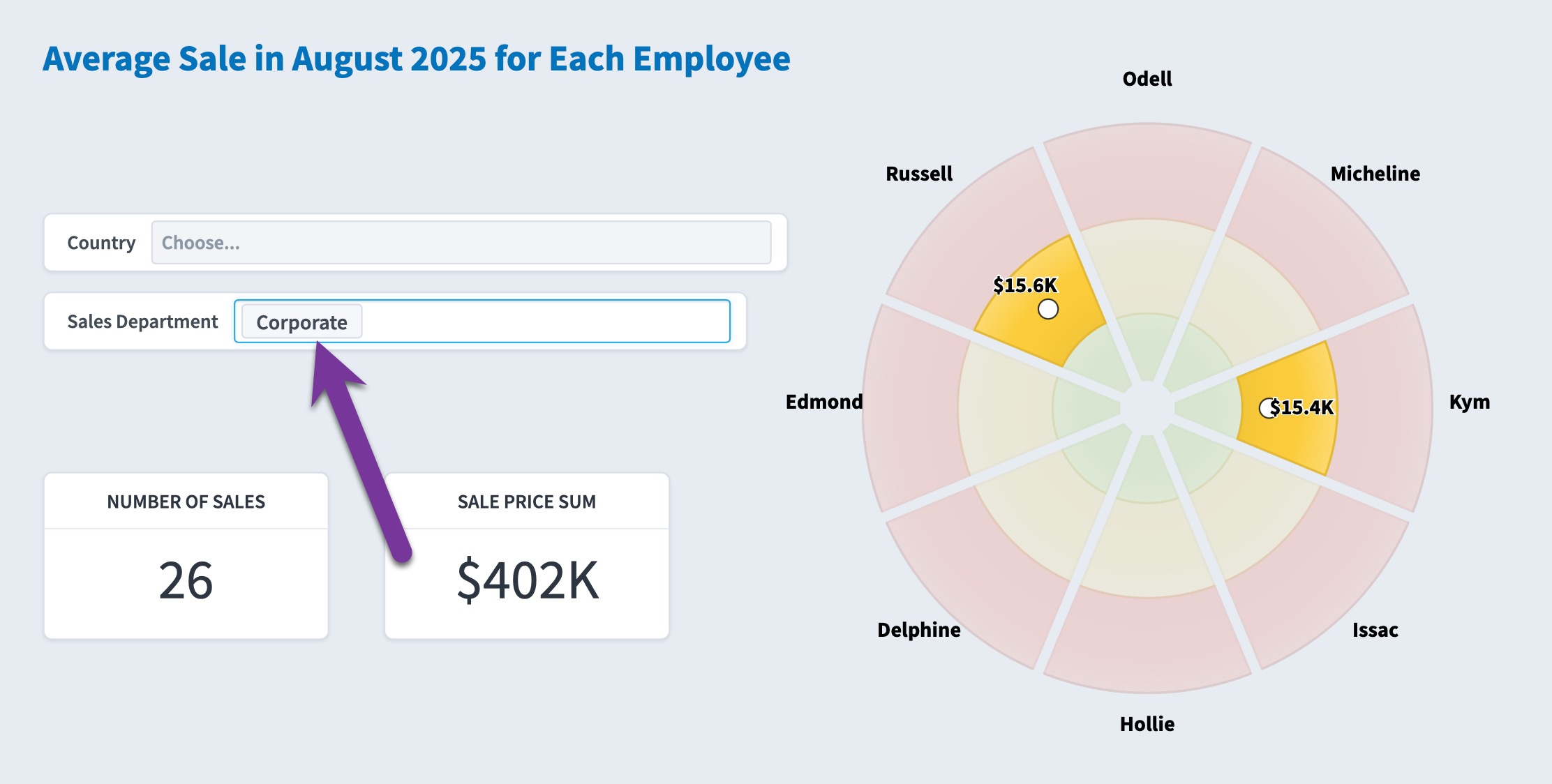The image size is (1552, 784).
Task: Click the $15.6K value label
Action: tap(1025, 285)
